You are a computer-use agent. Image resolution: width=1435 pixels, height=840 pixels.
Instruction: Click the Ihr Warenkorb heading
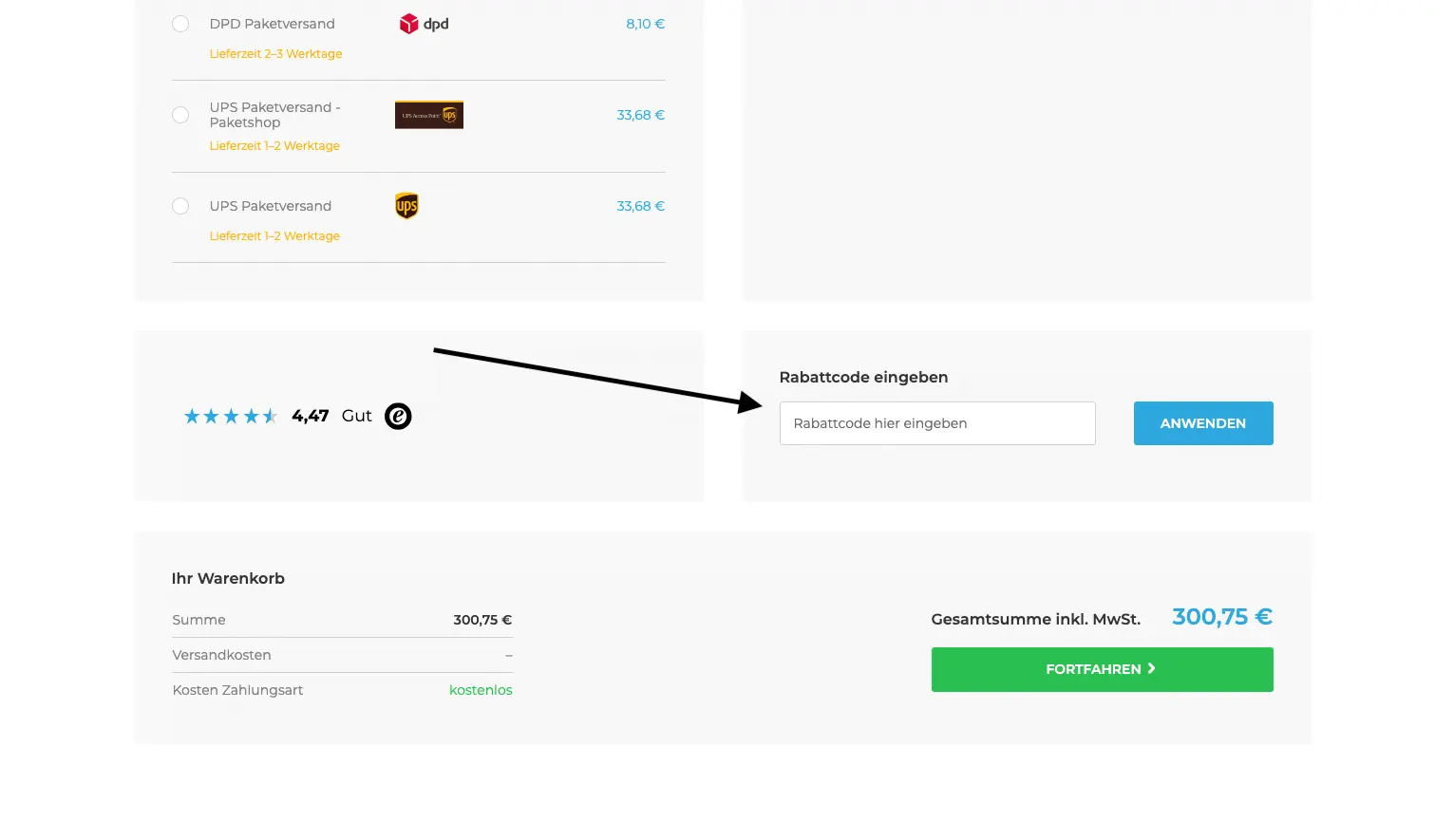tap(228, 578)
